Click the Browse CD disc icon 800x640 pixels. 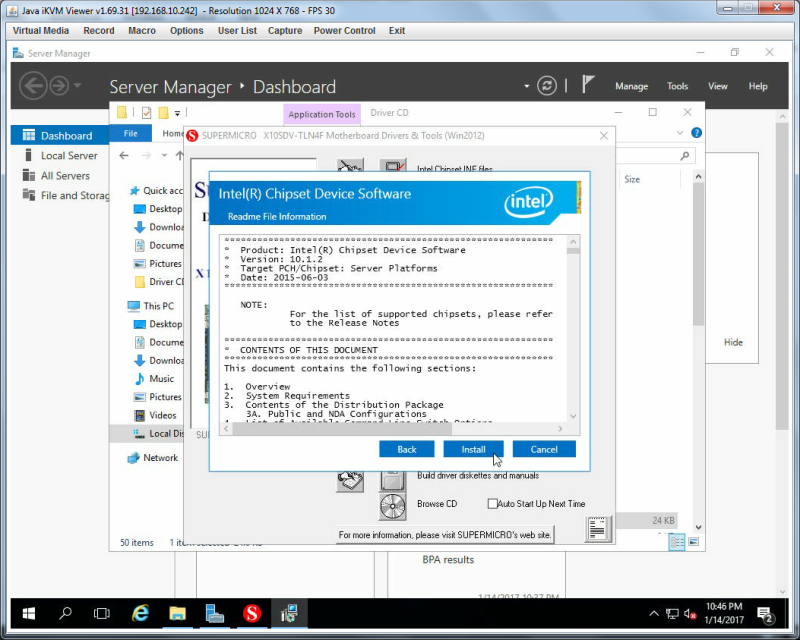(392, 506)
